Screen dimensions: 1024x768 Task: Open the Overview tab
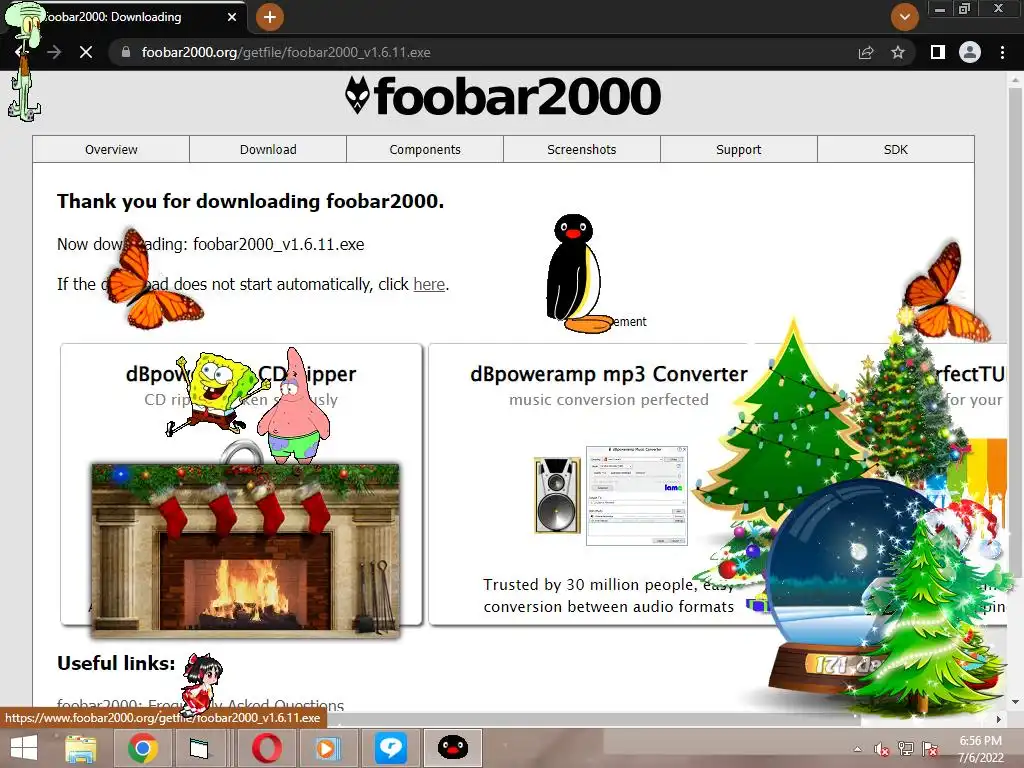(111, 150)
